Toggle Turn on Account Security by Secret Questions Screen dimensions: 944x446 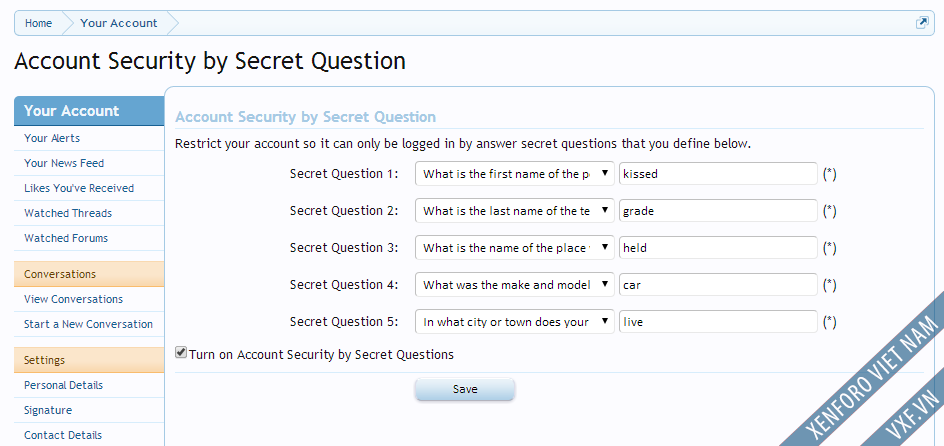pos(181,353)
